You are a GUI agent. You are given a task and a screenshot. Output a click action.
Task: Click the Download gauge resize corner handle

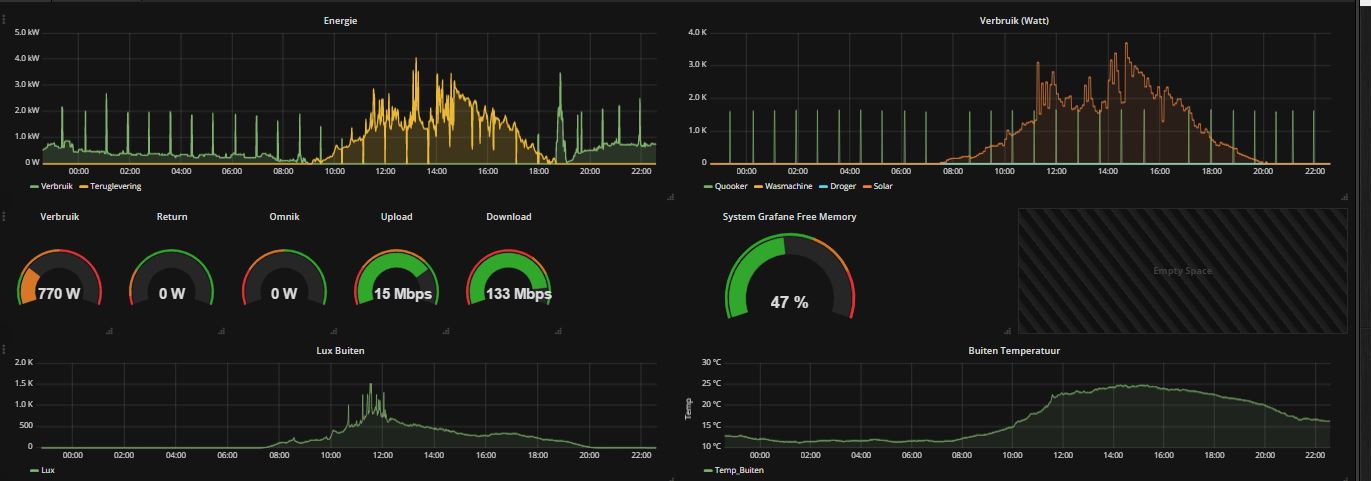[559, 330]
